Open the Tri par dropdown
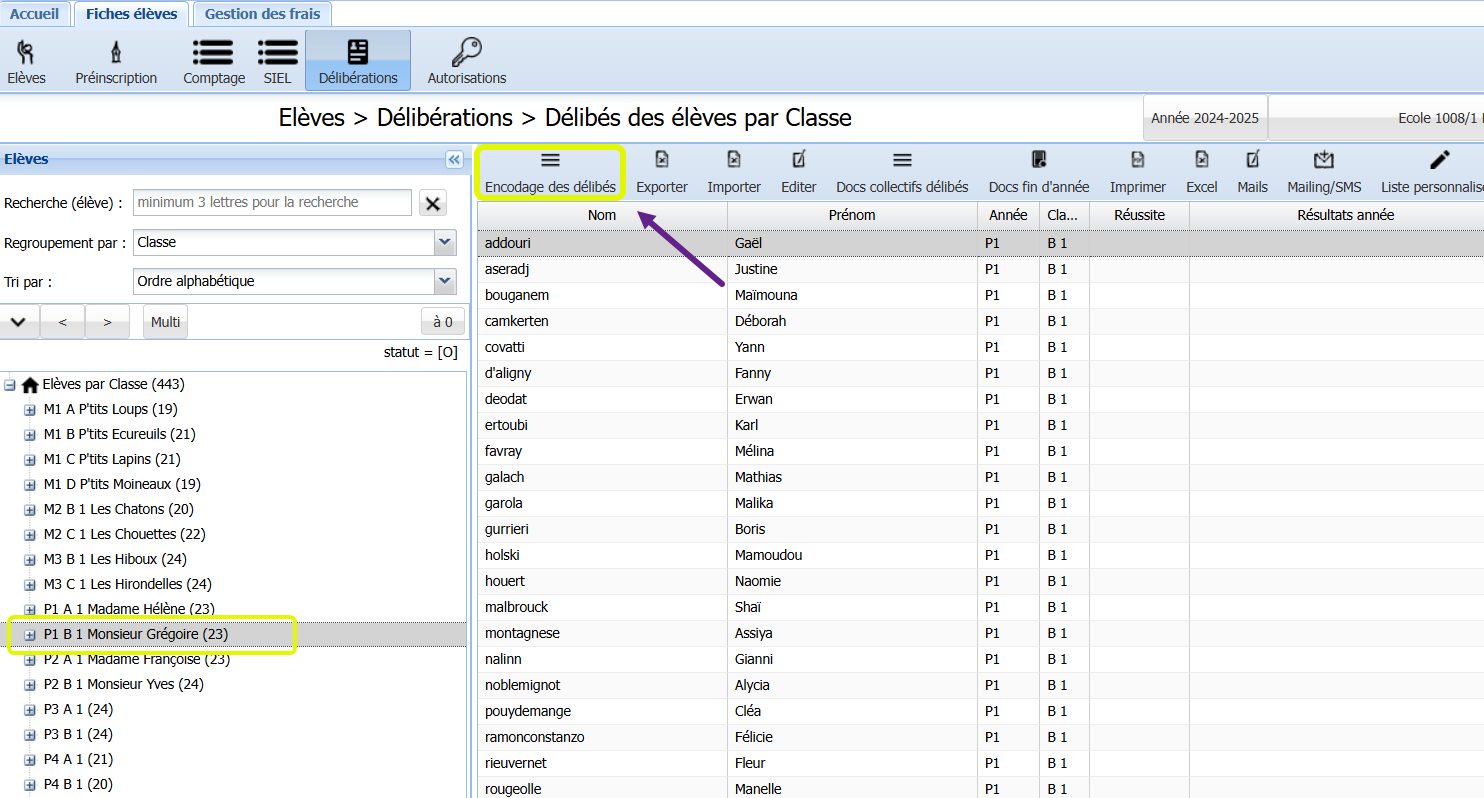 tap(446, 281)
